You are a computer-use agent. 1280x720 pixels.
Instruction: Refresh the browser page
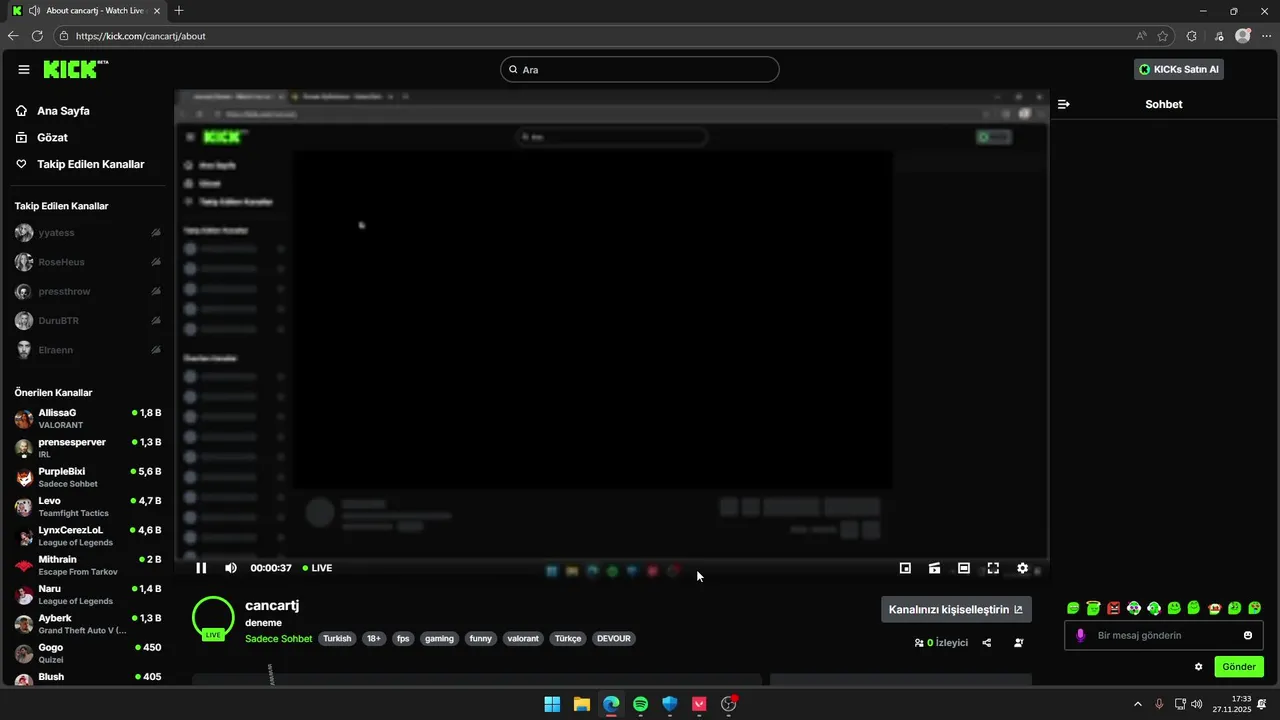(37, 36)
